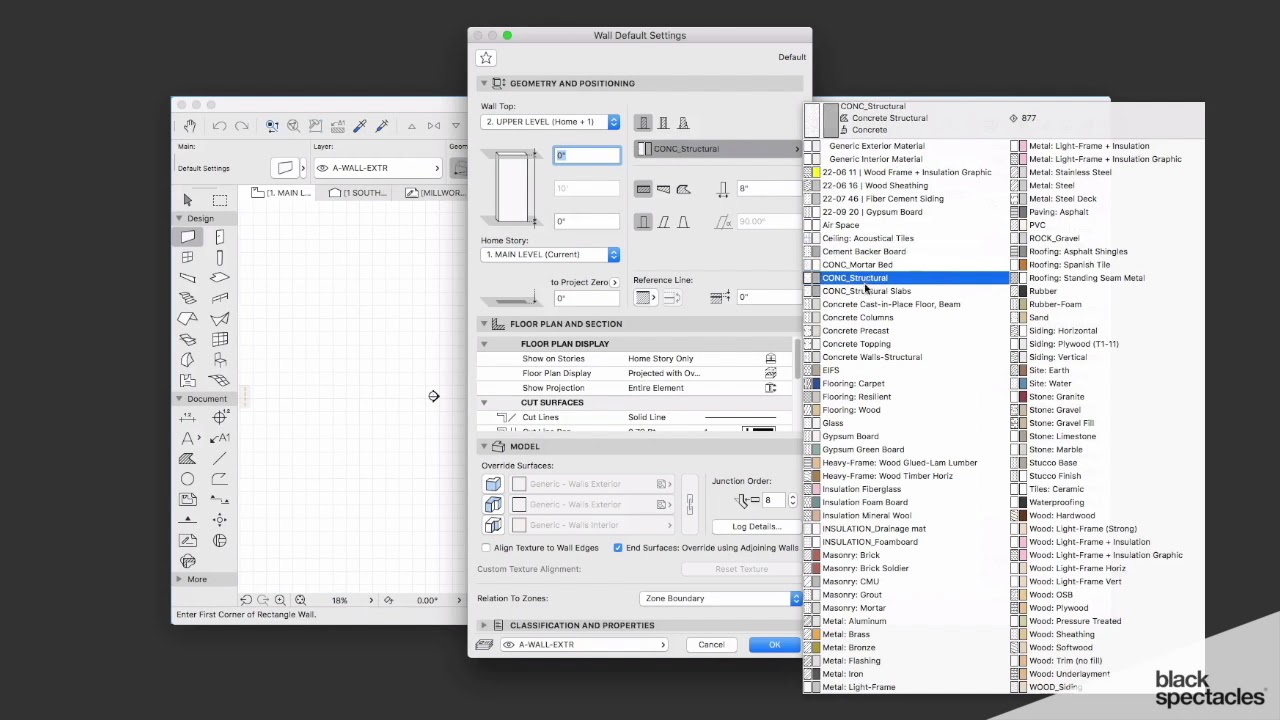Select the Arrow selection tool
Viewport: 1280px width, 720px height.
click(187, 200)
